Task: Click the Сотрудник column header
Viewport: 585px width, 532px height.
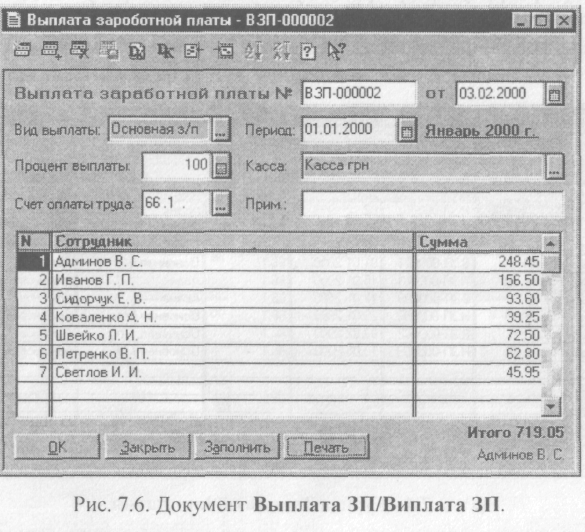Action: [x=232, y=242]
